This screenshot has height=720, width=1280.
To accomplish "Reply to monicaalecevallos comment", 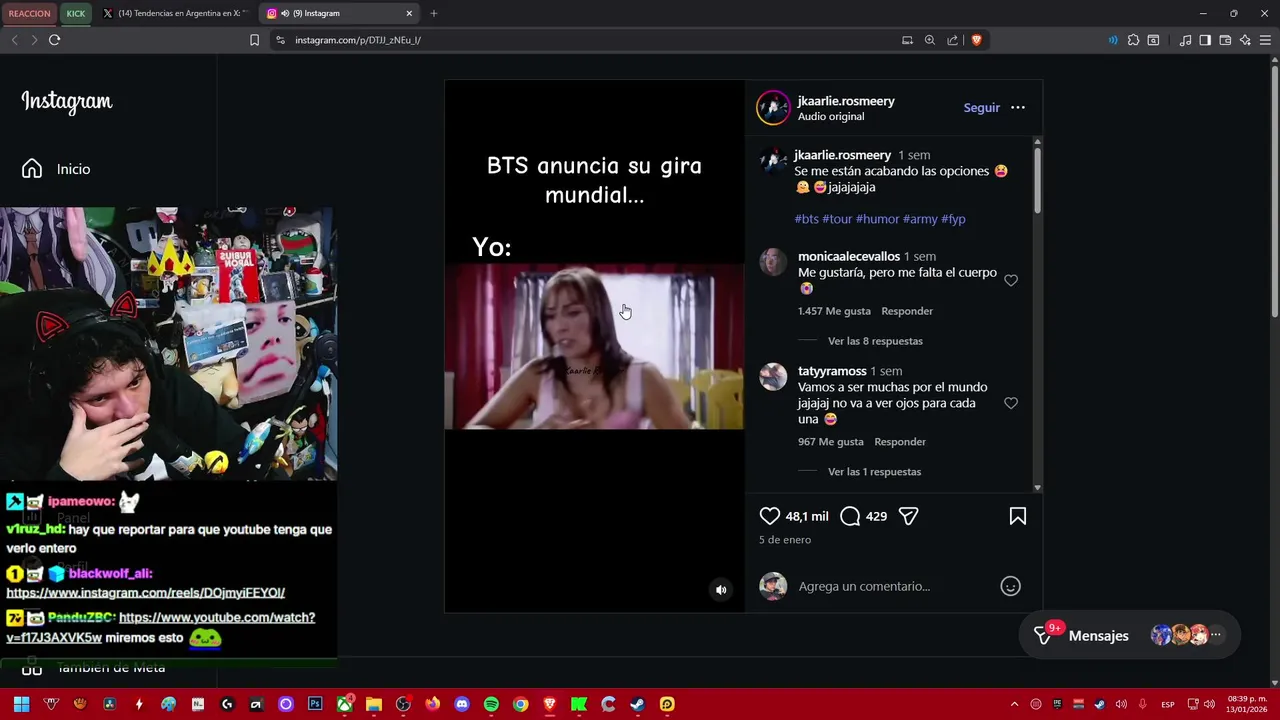I will (x=907, y=311).
